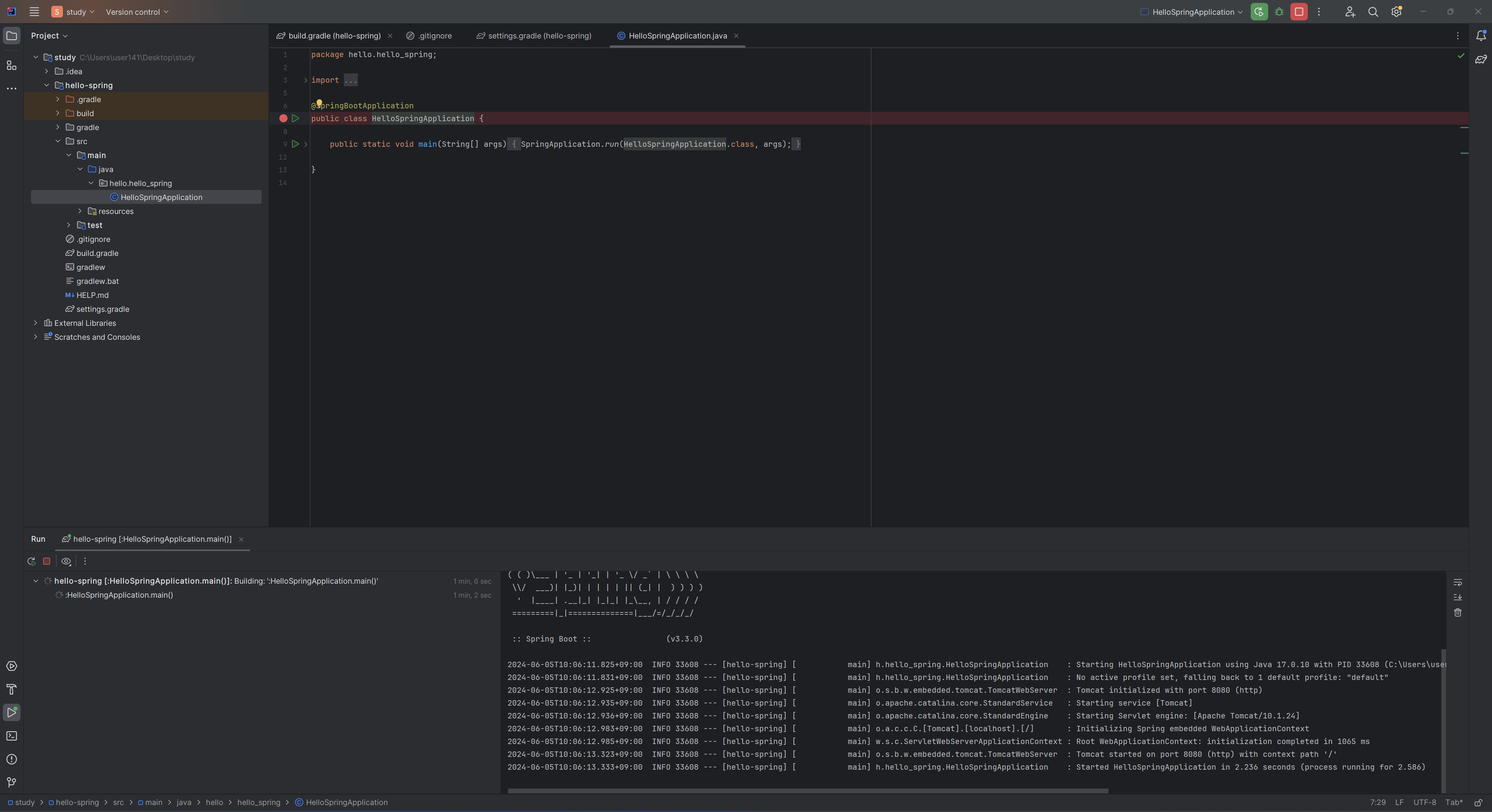Toggle soft-wrap in the Run console
This screenshot has height=812, width=1492.
click(1457, 582)
